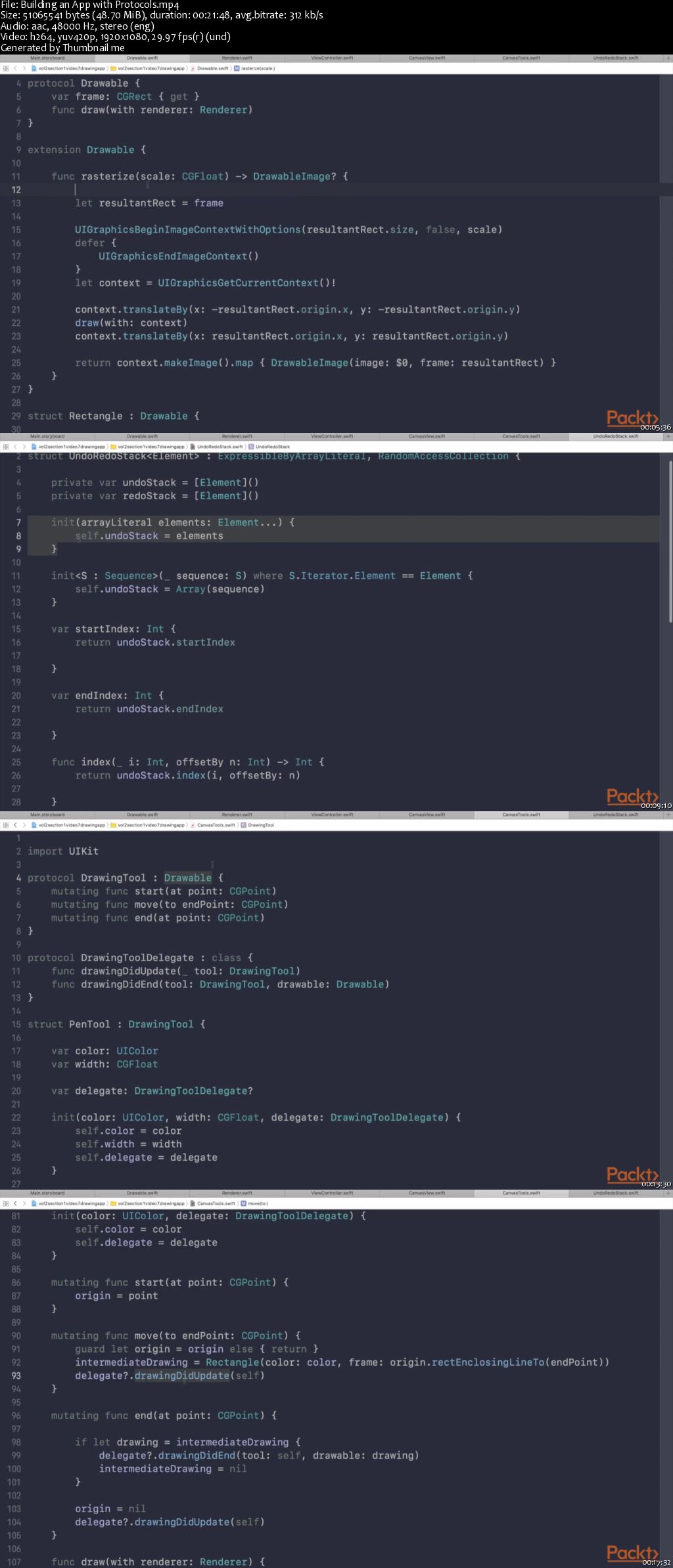Click highlighted 'drawingDidUpdate' on line 93
The height and width of the screenshot is (1568, 673).
point(182,1376)
